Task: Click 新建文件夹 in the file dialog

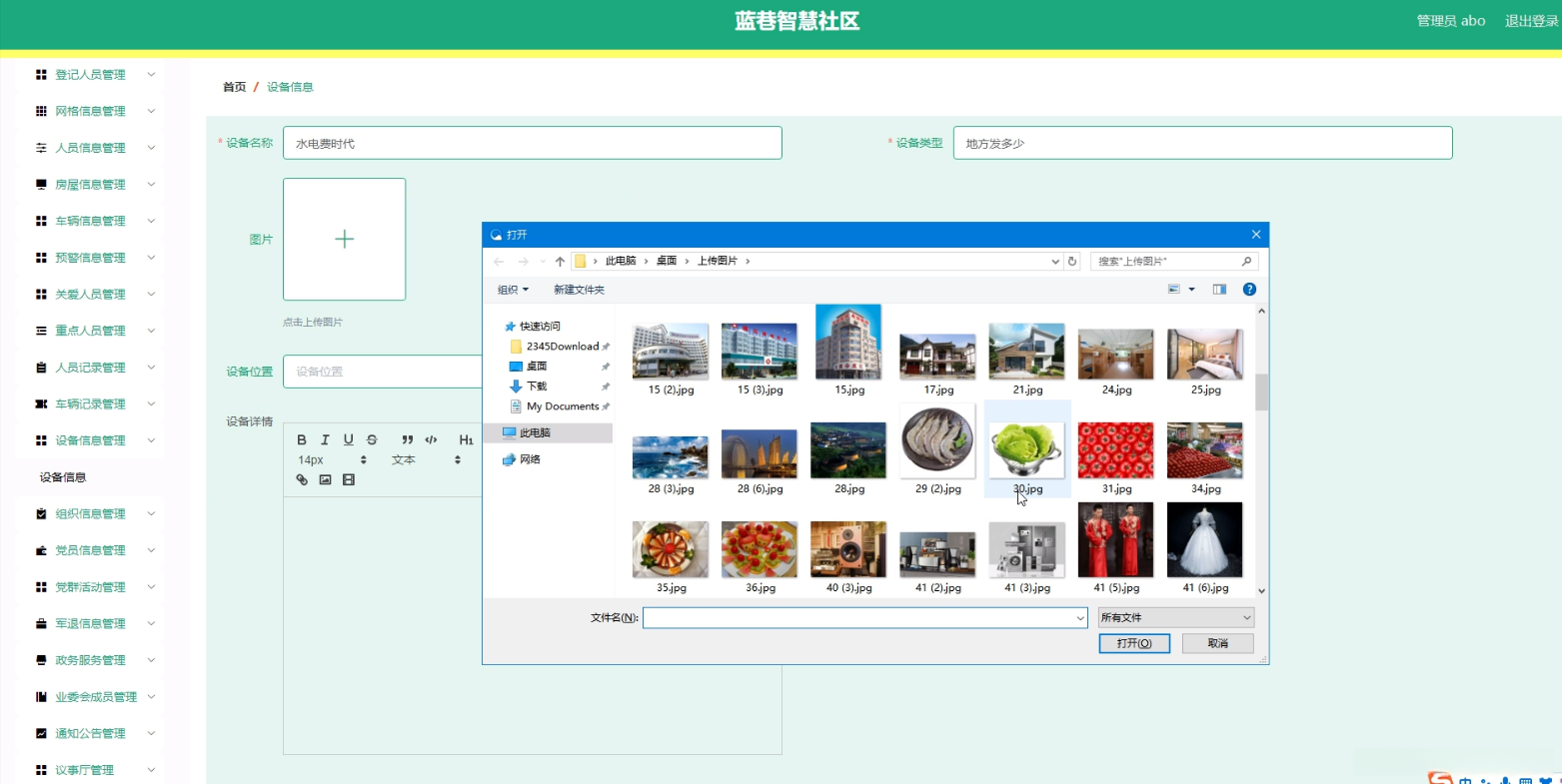Action: point(580,290)
